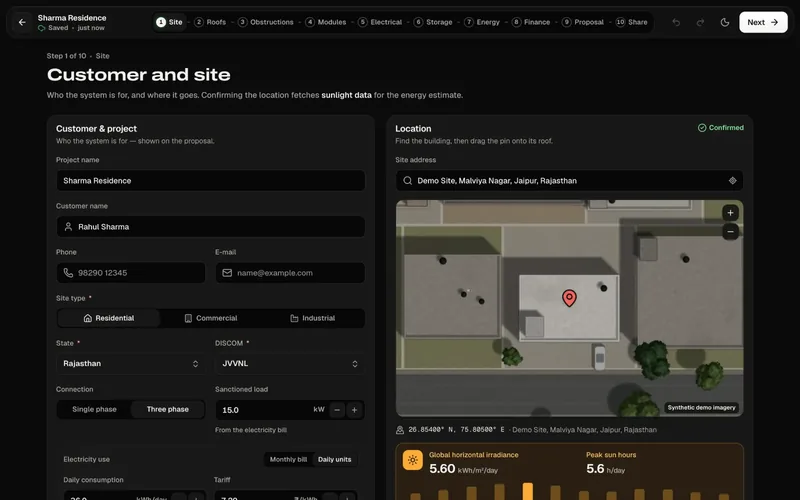This screenshot has height=500, width=800.
Task: Click the phone icon in Phone field
Action: 68,273
